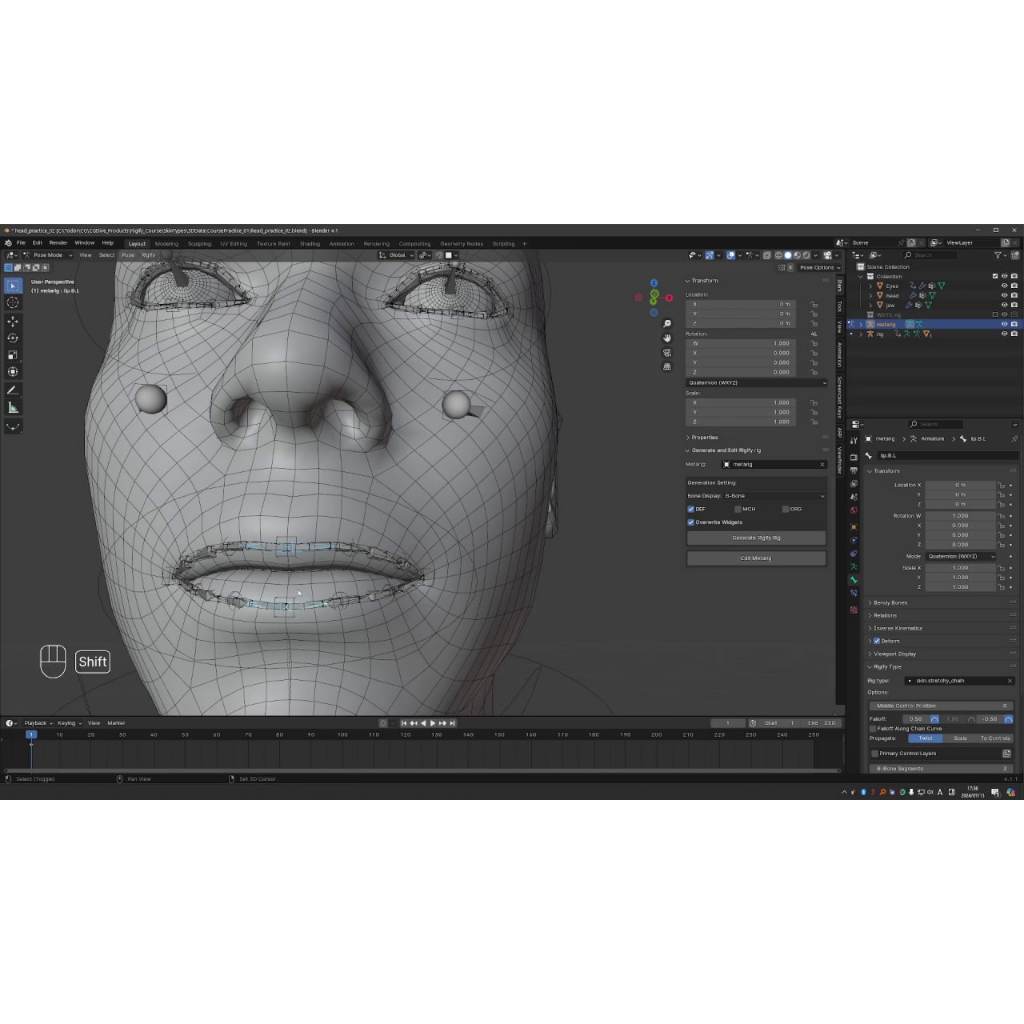The image size is (1024, 1024).
Task: Select the Annotate pencil tool
Action: [13, 390]
